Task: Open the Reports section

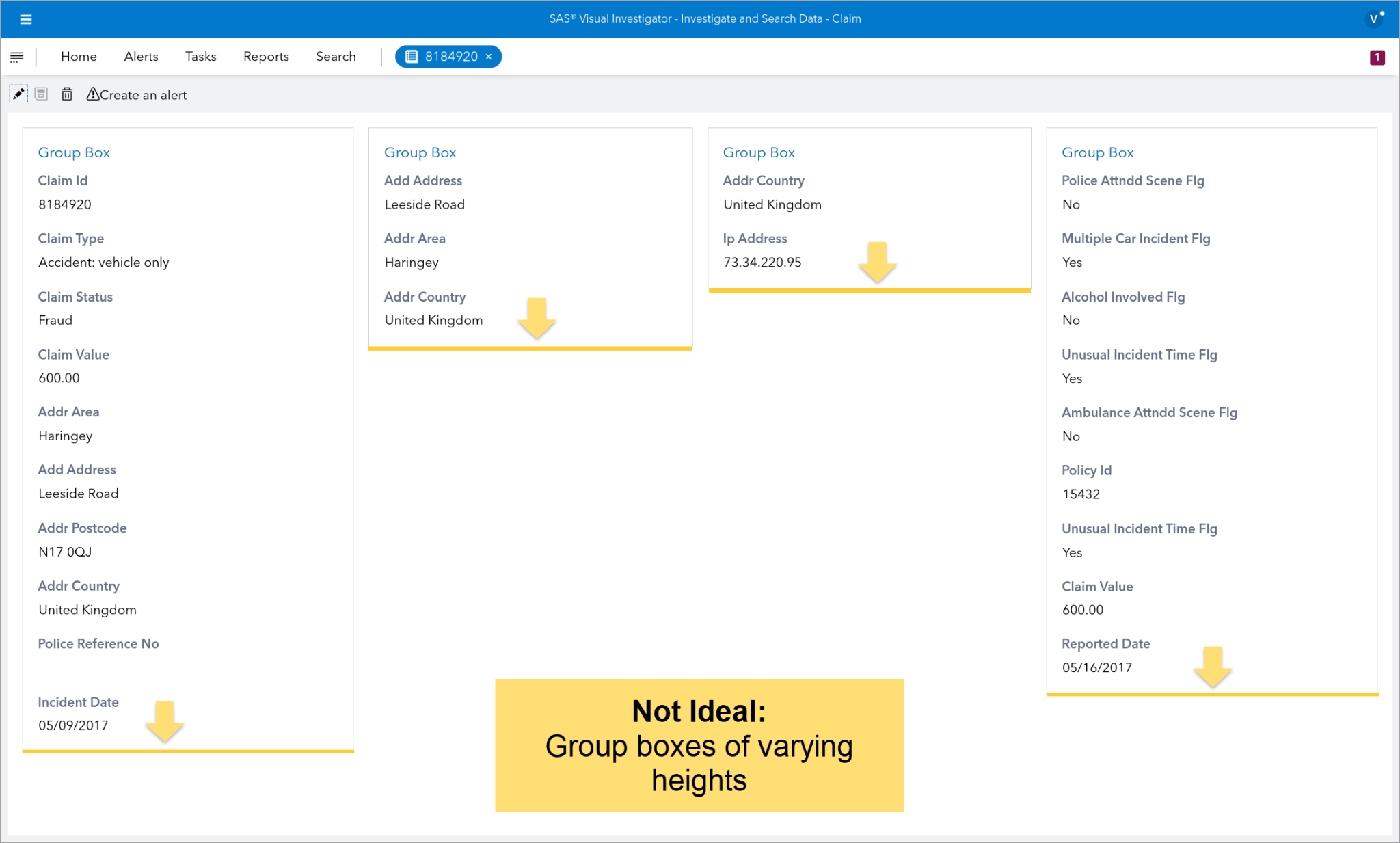Action: point(266,56)
